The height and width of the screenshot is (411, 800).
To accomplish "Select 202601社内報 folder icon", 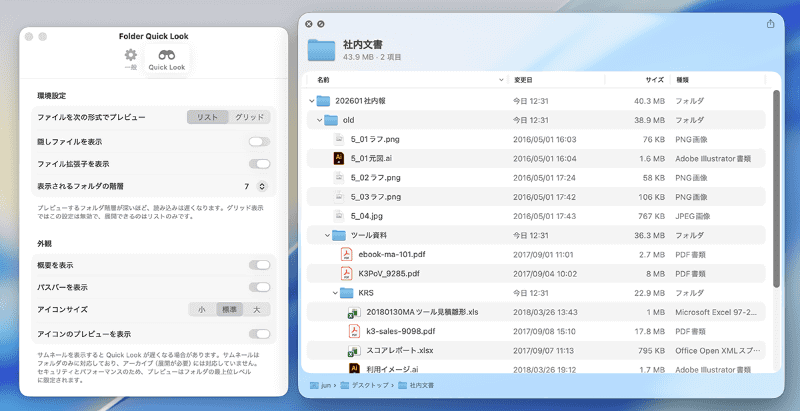I will click(323, 101).
